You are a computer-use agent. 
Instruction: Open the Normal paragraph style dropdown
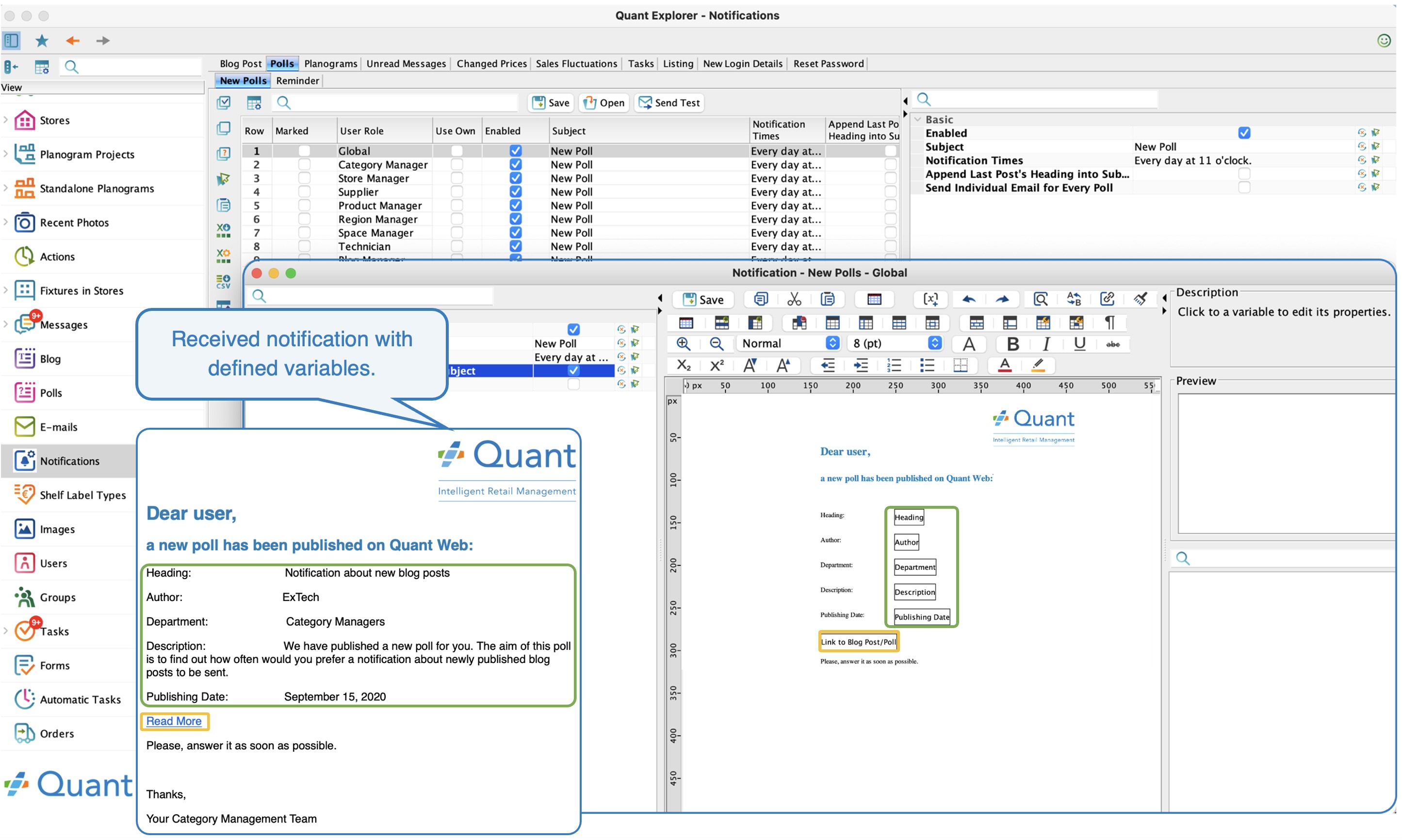click(790, 343)
